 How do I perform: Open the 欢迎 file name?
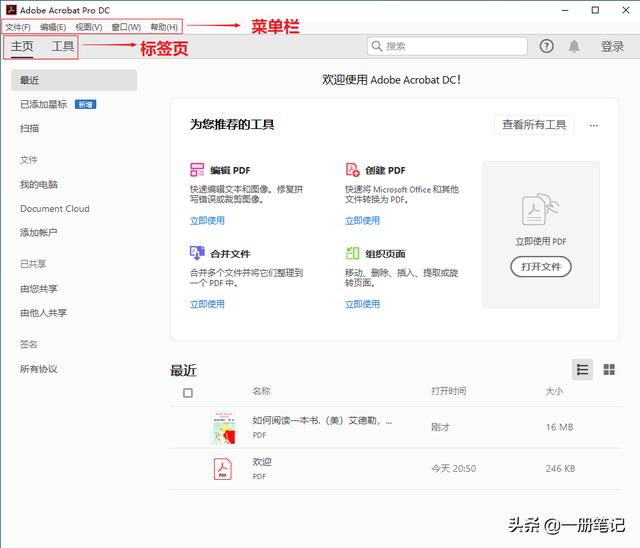click(x=262, y=462)
